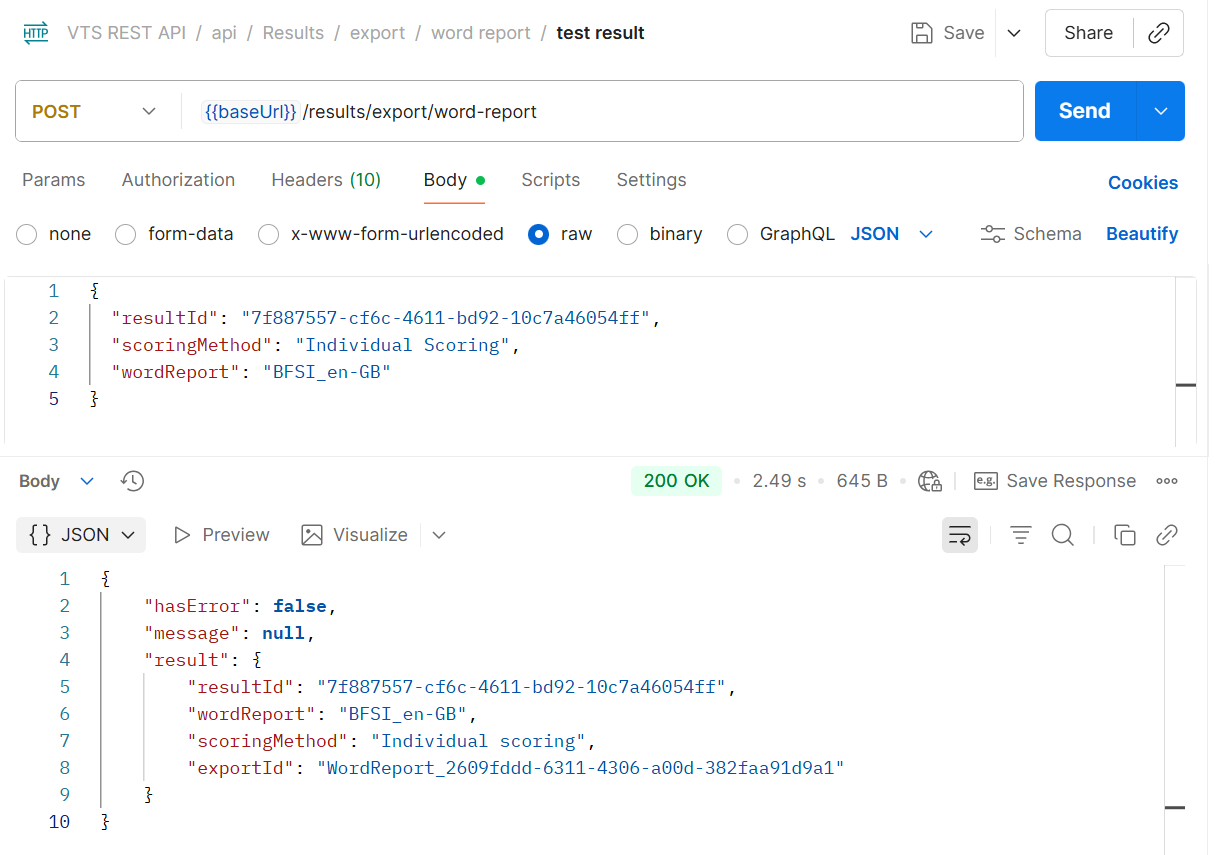Open the network info globe icon

point(930,481)
